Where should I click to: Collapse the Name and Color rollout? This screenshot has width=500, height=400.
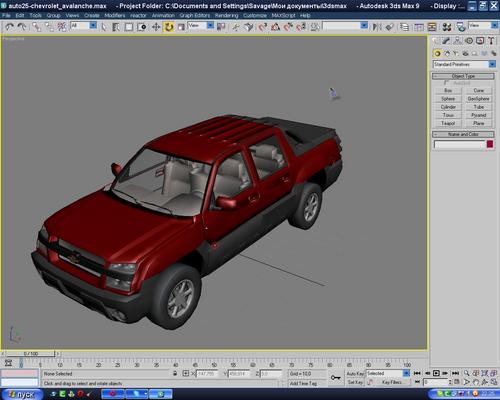tap(463, 134)
